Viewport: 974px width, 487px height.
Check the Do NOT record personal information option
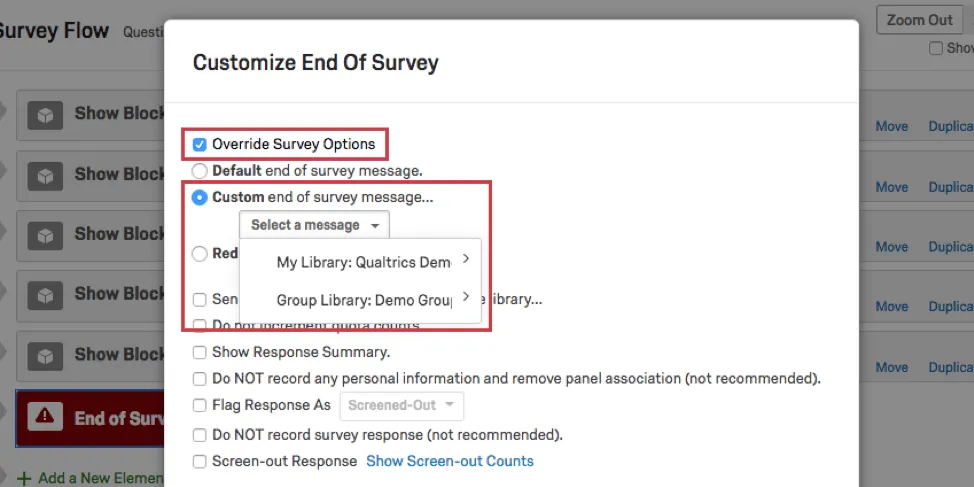[x=200, y=379]
